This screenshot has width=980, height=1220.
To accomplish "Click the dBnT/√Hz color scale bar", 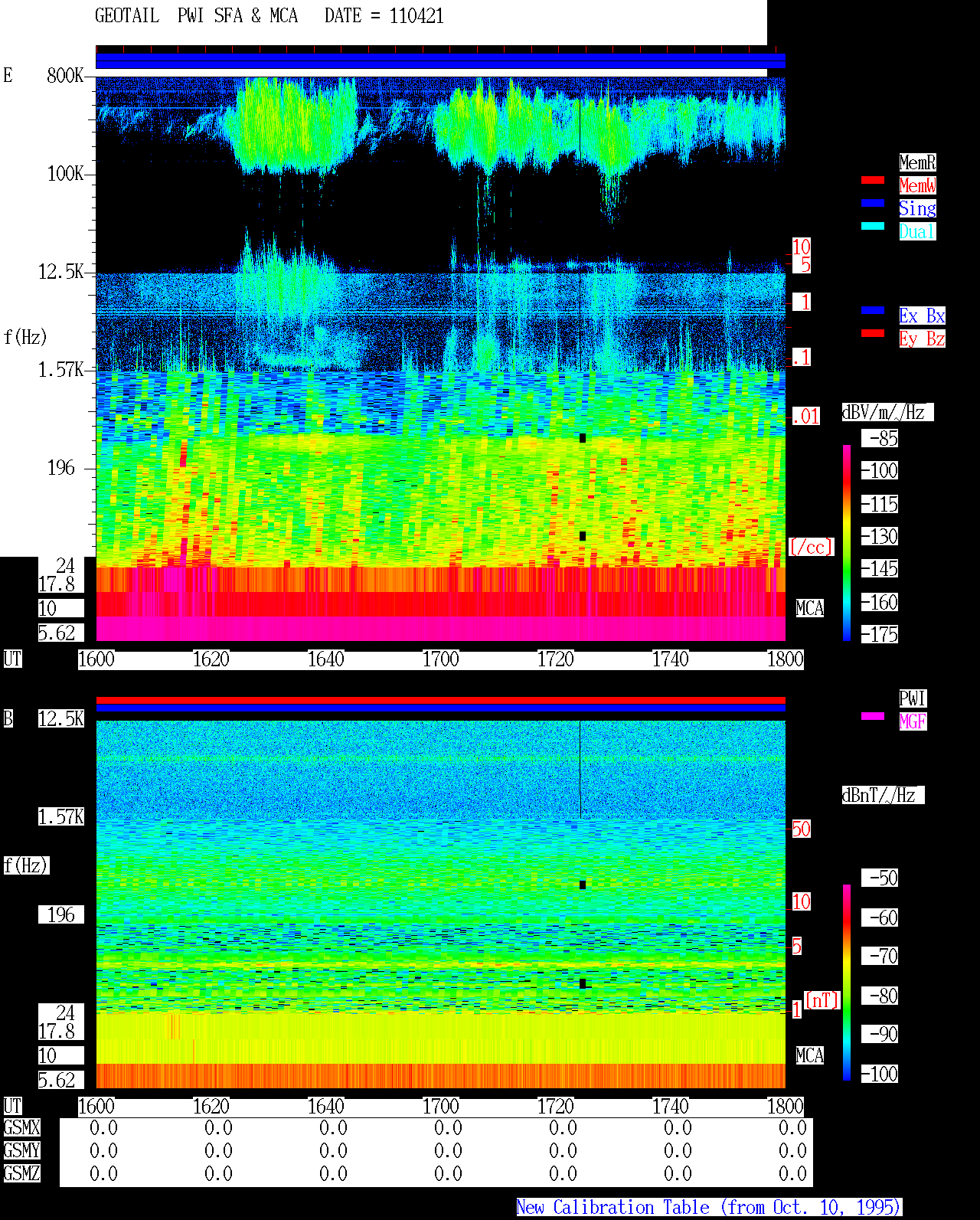I will 847,983.
